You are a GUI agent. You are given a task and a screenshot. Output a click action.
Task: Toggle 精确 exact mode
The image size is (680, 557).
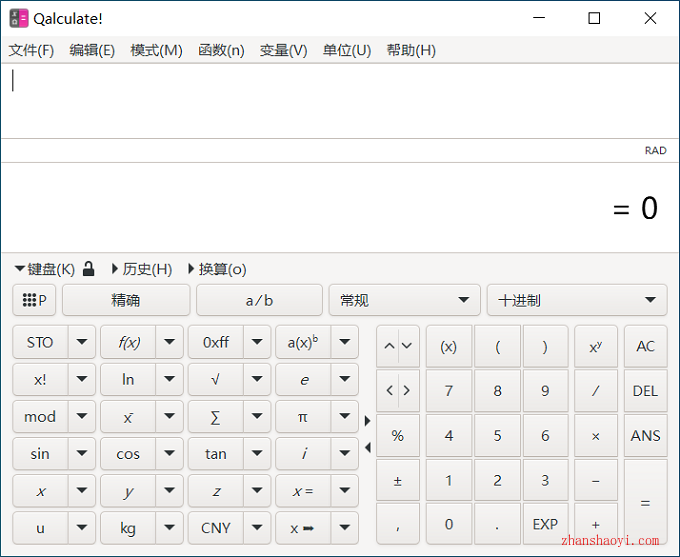click(126, 300)
